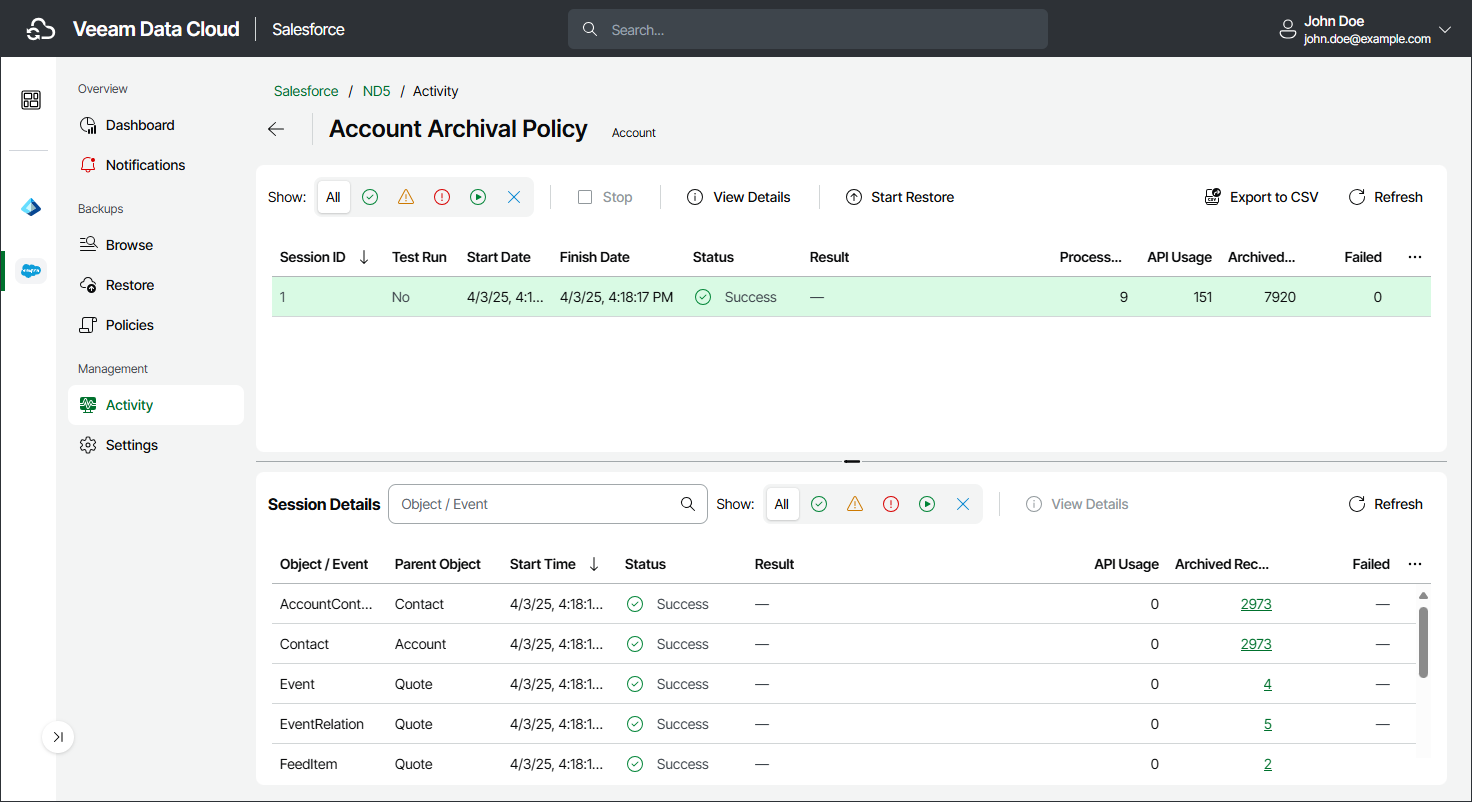Open John Doe account dropdown
This screenshot has height=802, width=1472.
coord(1444,30)
